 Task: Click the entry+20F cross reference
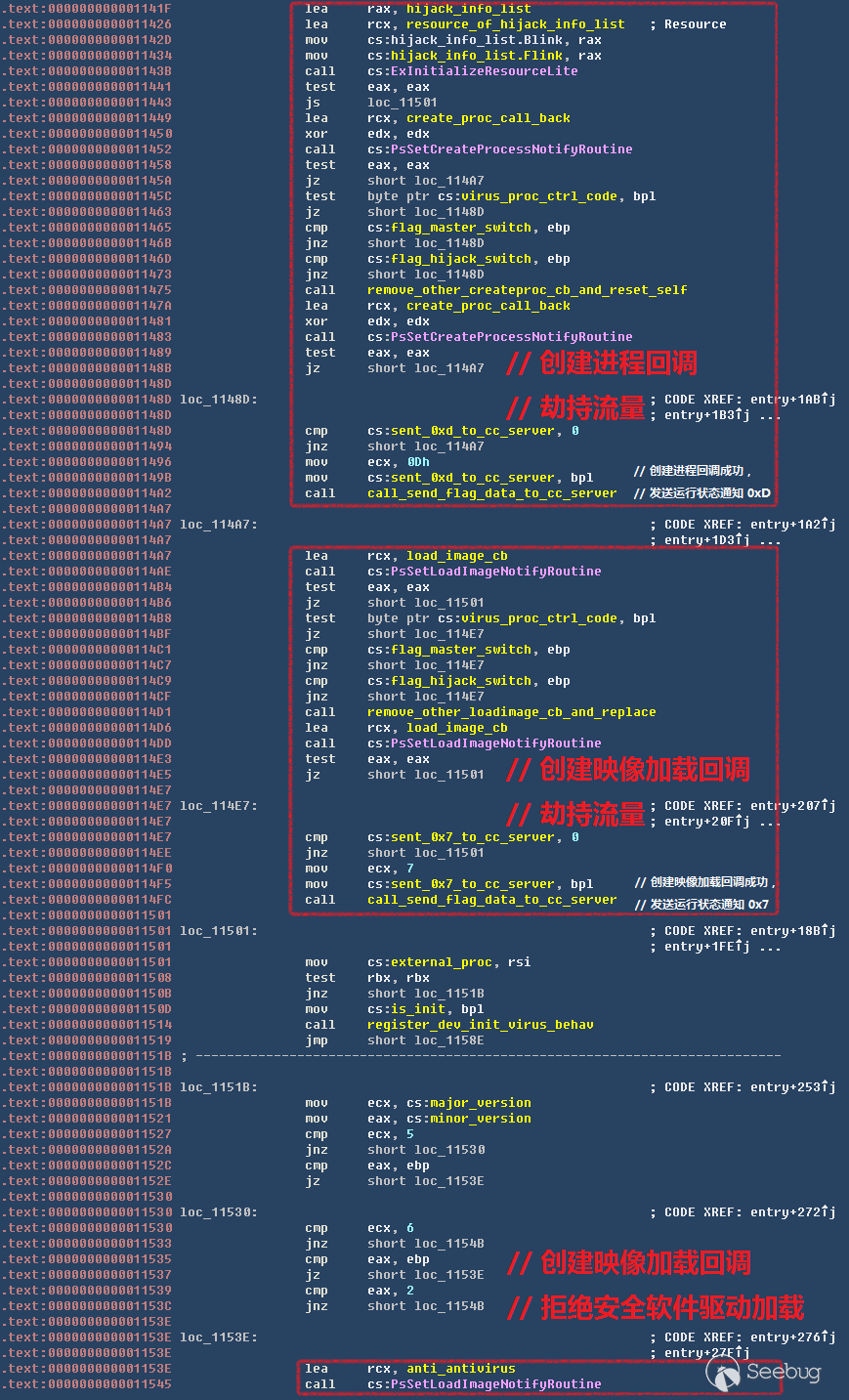point(707,822)
